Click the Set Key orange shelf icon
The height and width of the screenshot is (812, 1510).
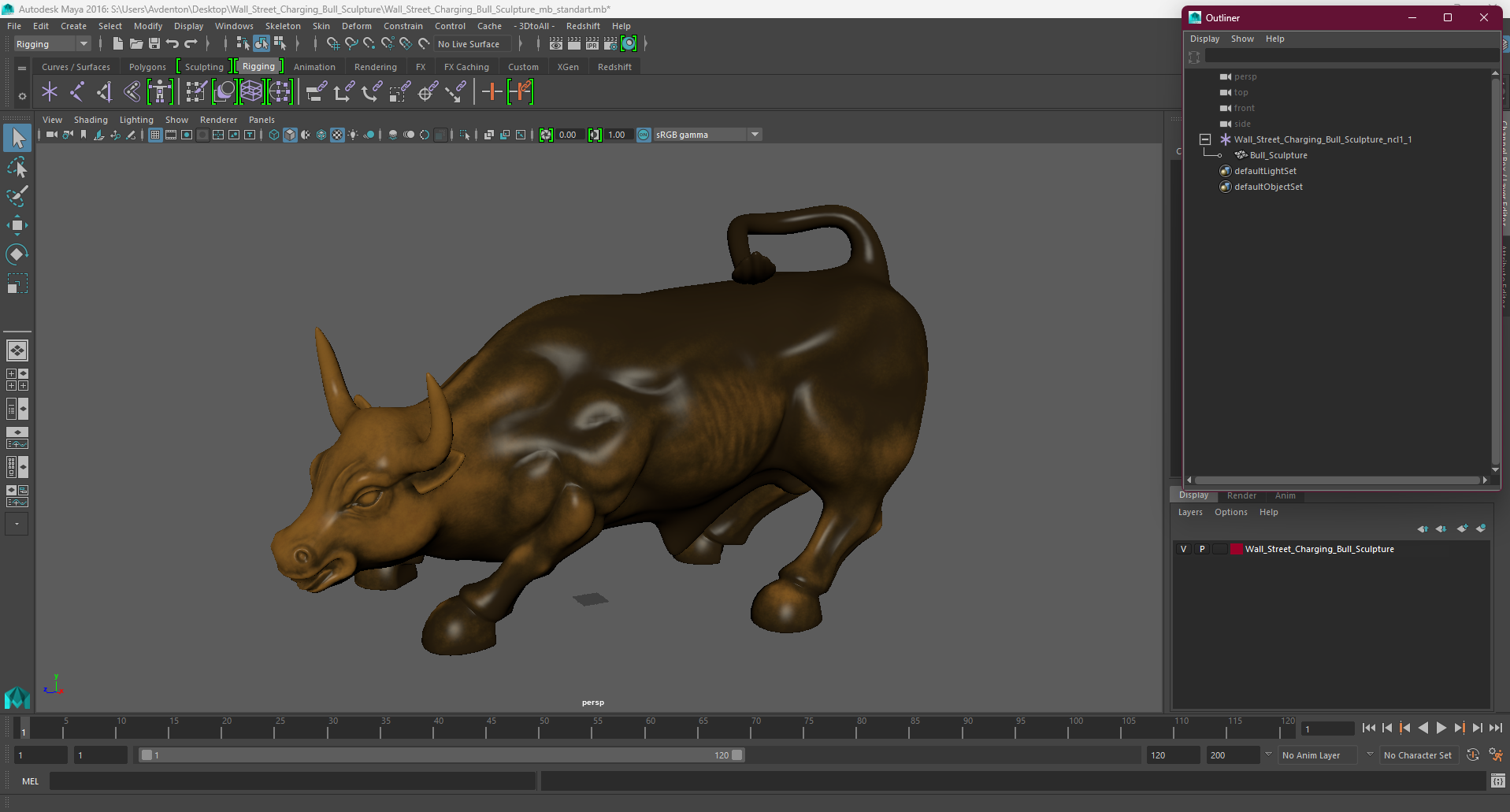click(x=492, y=92)
